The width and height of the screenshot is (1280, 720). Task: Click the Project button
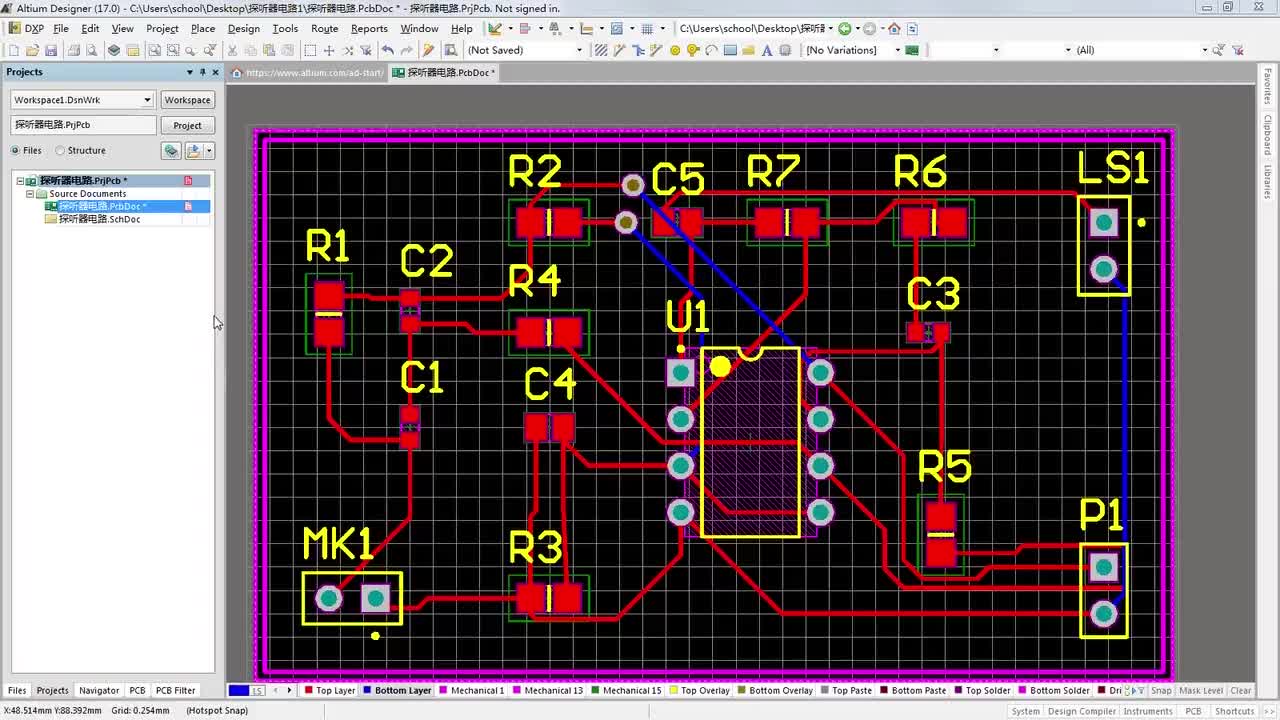(187, 125)
